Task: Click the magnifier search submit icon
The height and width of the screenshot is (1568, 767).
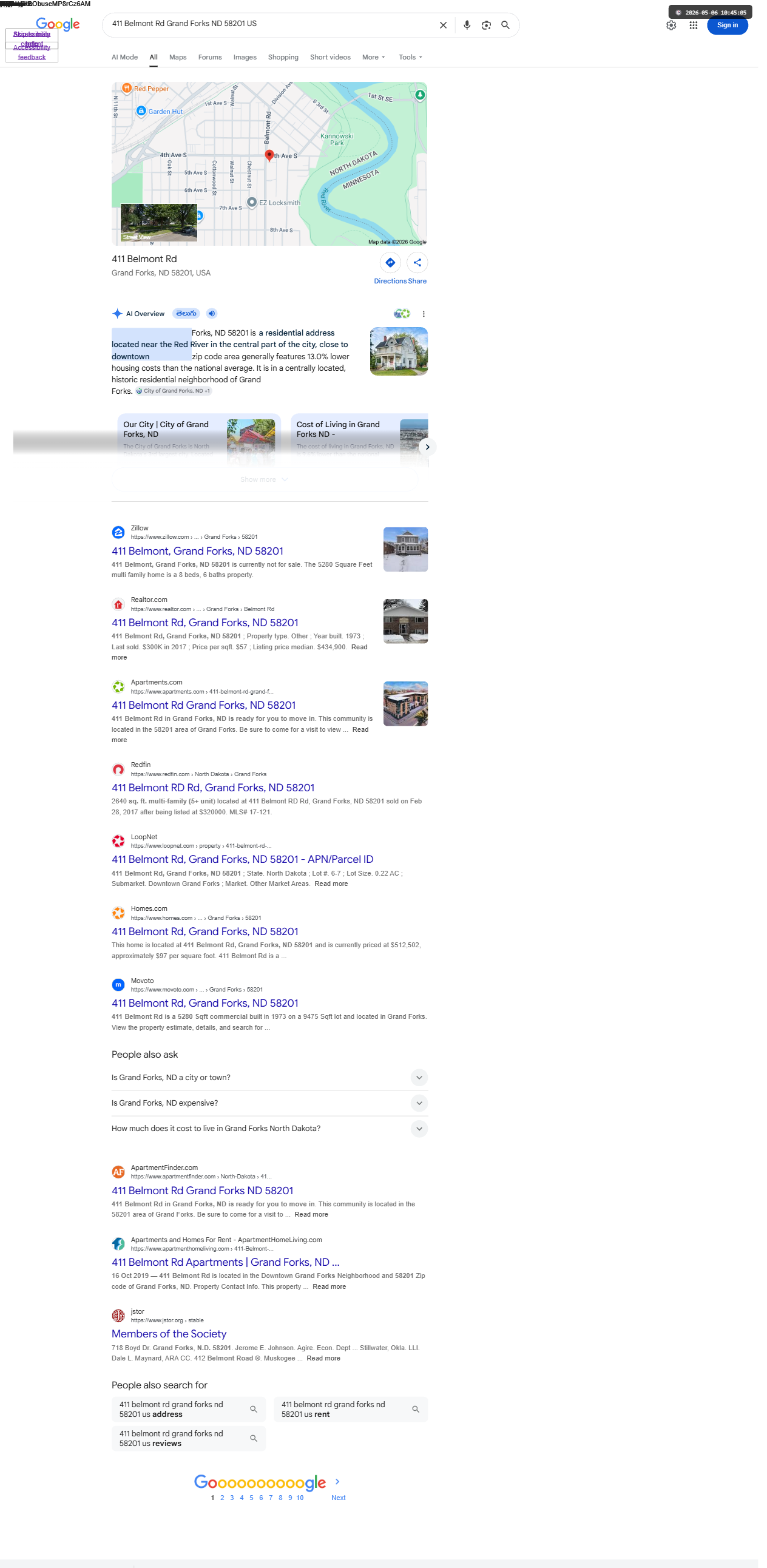Action: pyautogui.click(x=505, y=25)
